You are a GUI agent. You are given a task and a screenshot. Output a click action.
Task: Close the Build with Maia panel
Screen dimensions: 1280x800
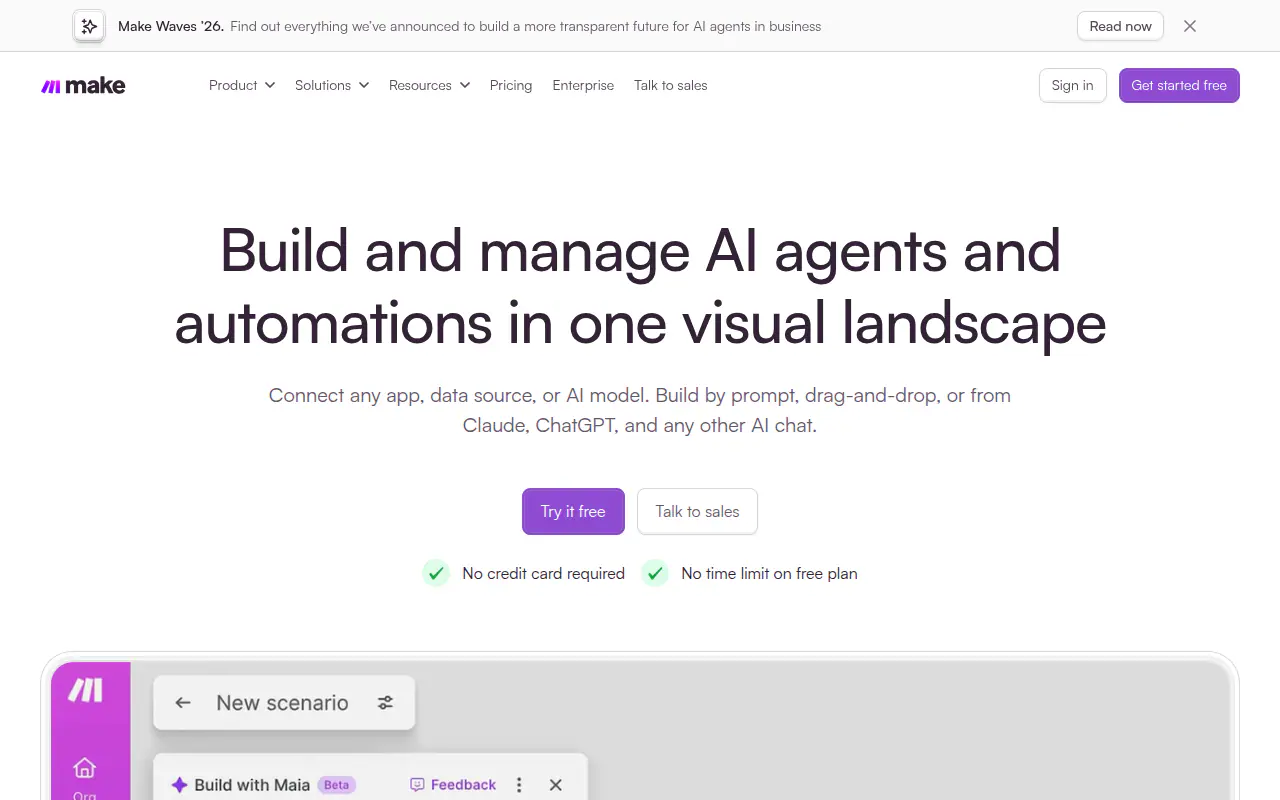click(x=556, y=785)
